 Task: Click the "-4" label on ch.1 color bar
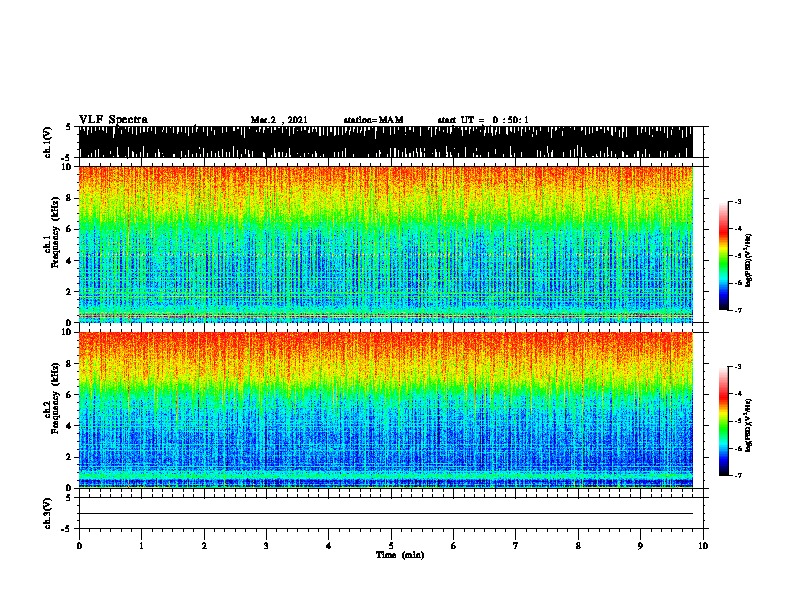click(x=737, y=229)
